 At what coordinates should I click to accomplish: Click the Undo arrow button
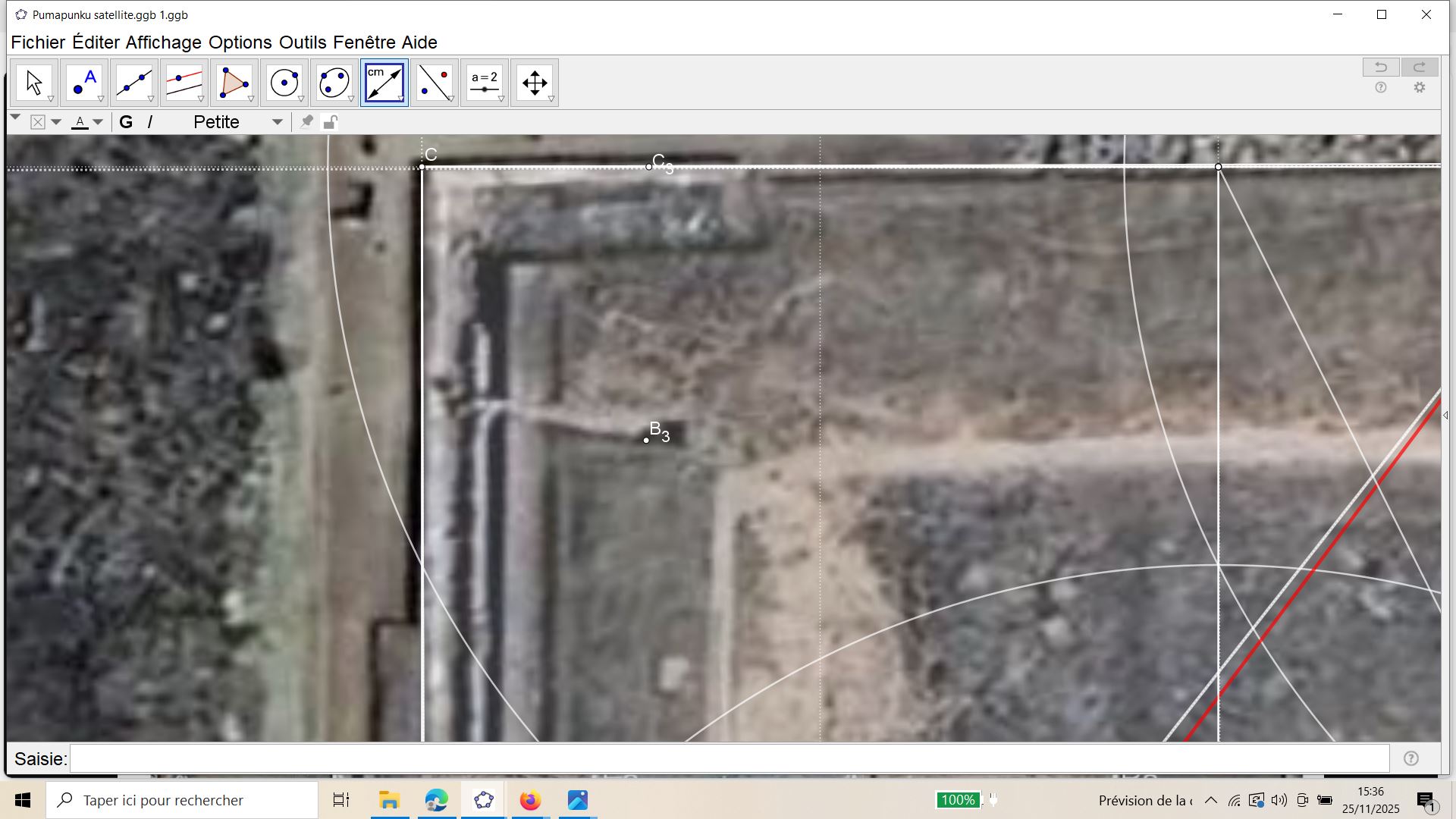click(1380, 67)
